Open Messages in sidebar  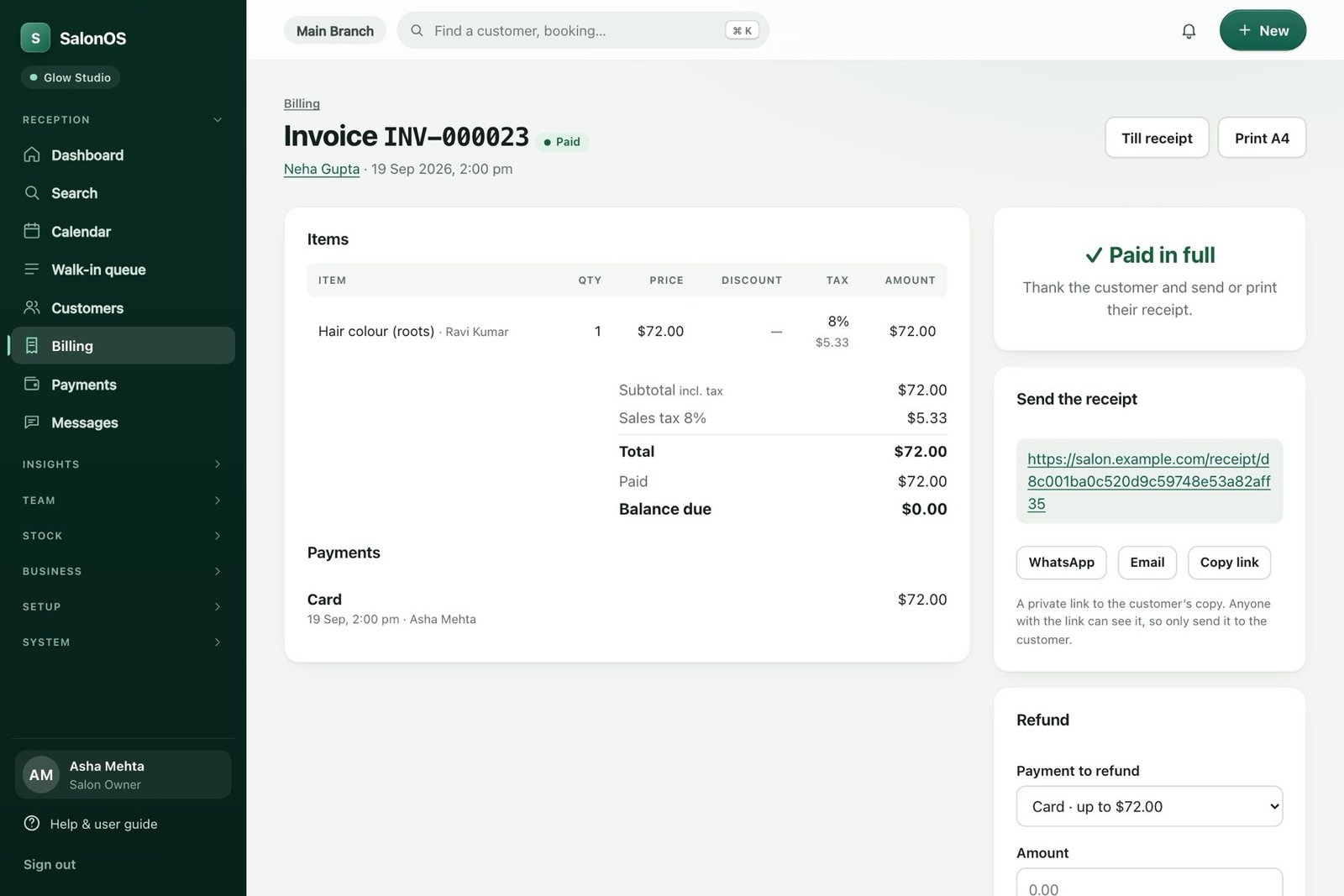click(123, 422)
